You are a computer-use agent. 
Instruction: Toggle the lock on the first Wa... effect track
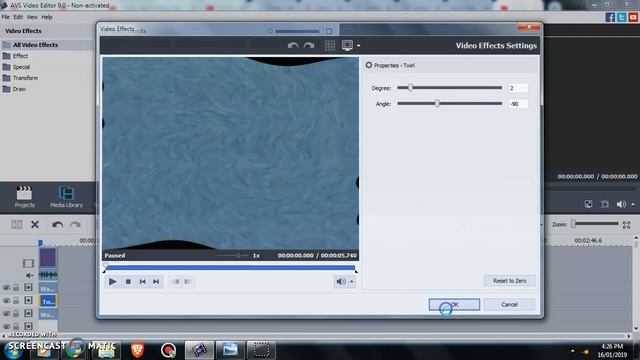[16, 288]
